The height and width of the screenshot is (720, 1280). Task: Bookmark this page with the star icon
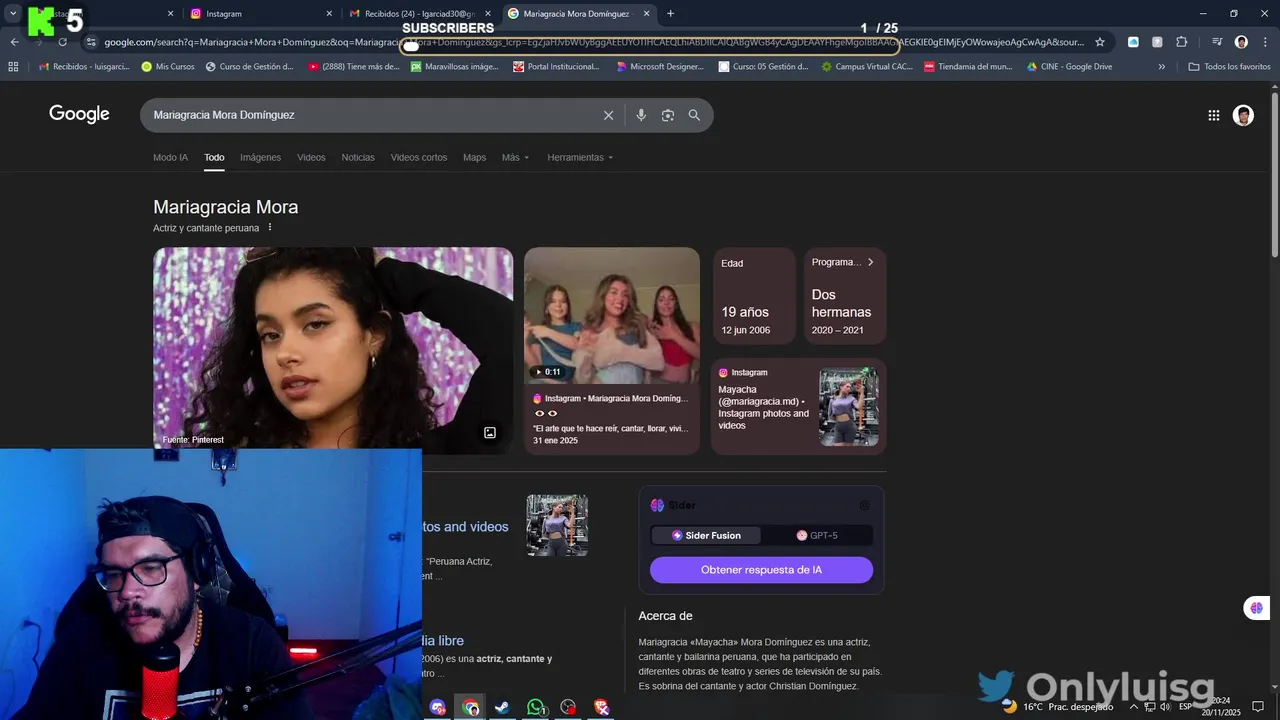pos(1100,42)
